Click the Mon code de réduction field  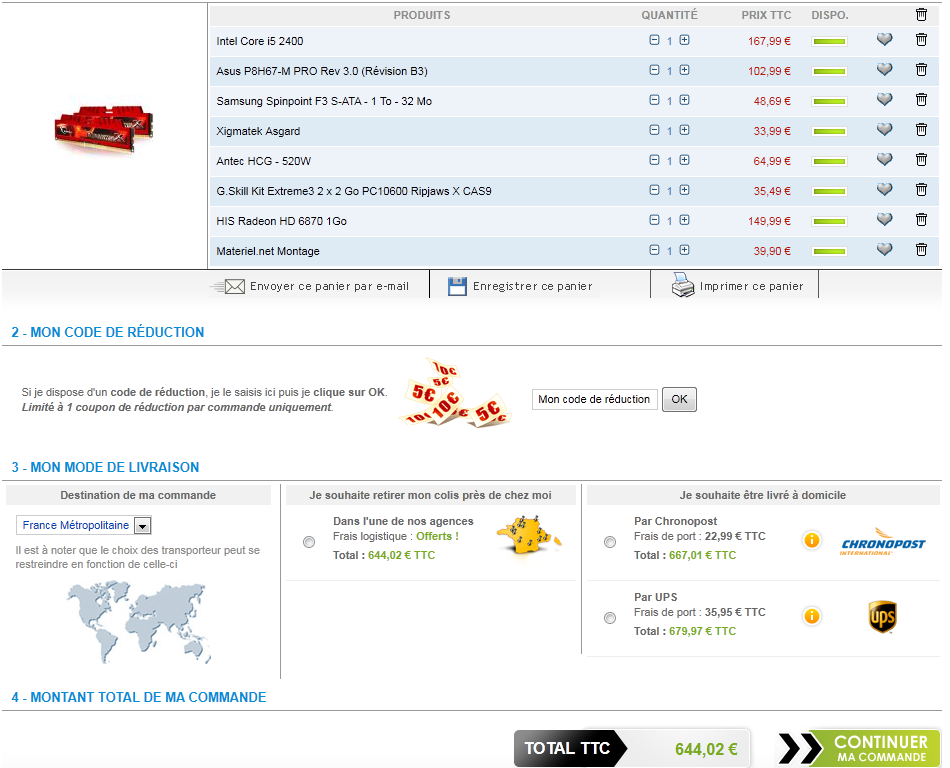coord(594,400)
